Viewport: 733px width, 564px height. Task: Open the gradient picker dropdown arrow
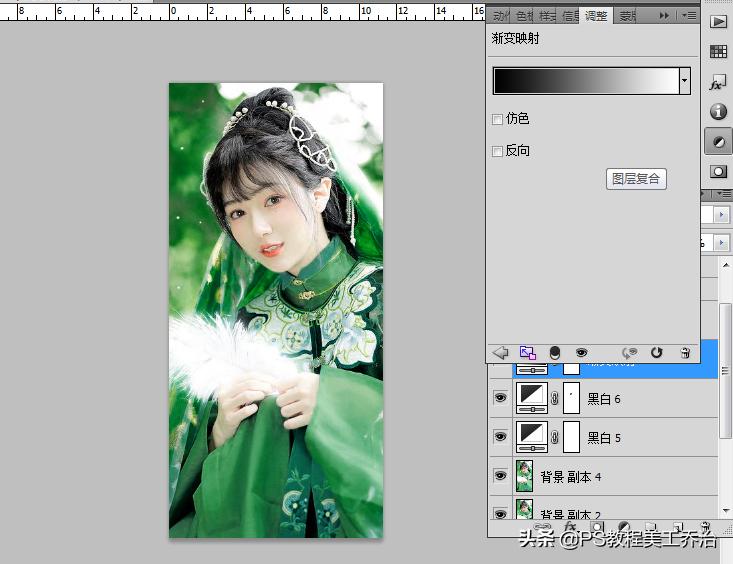point(684,80)
